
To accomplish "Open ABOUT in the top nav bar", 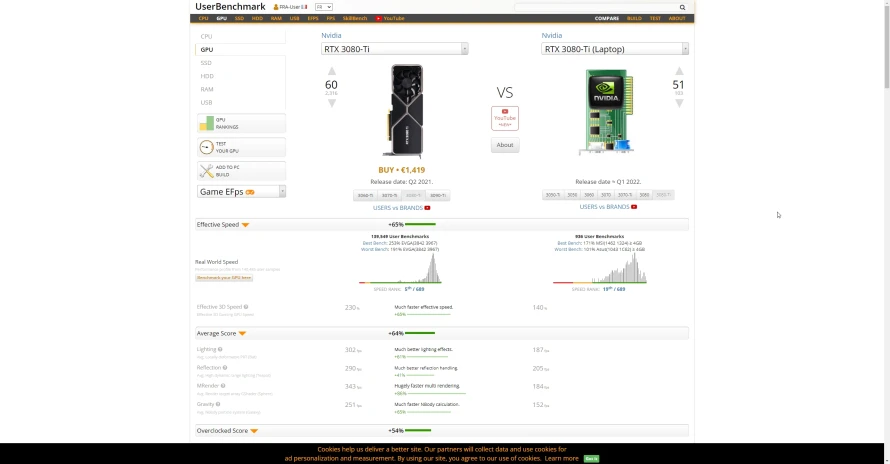I will coord(677,18).
